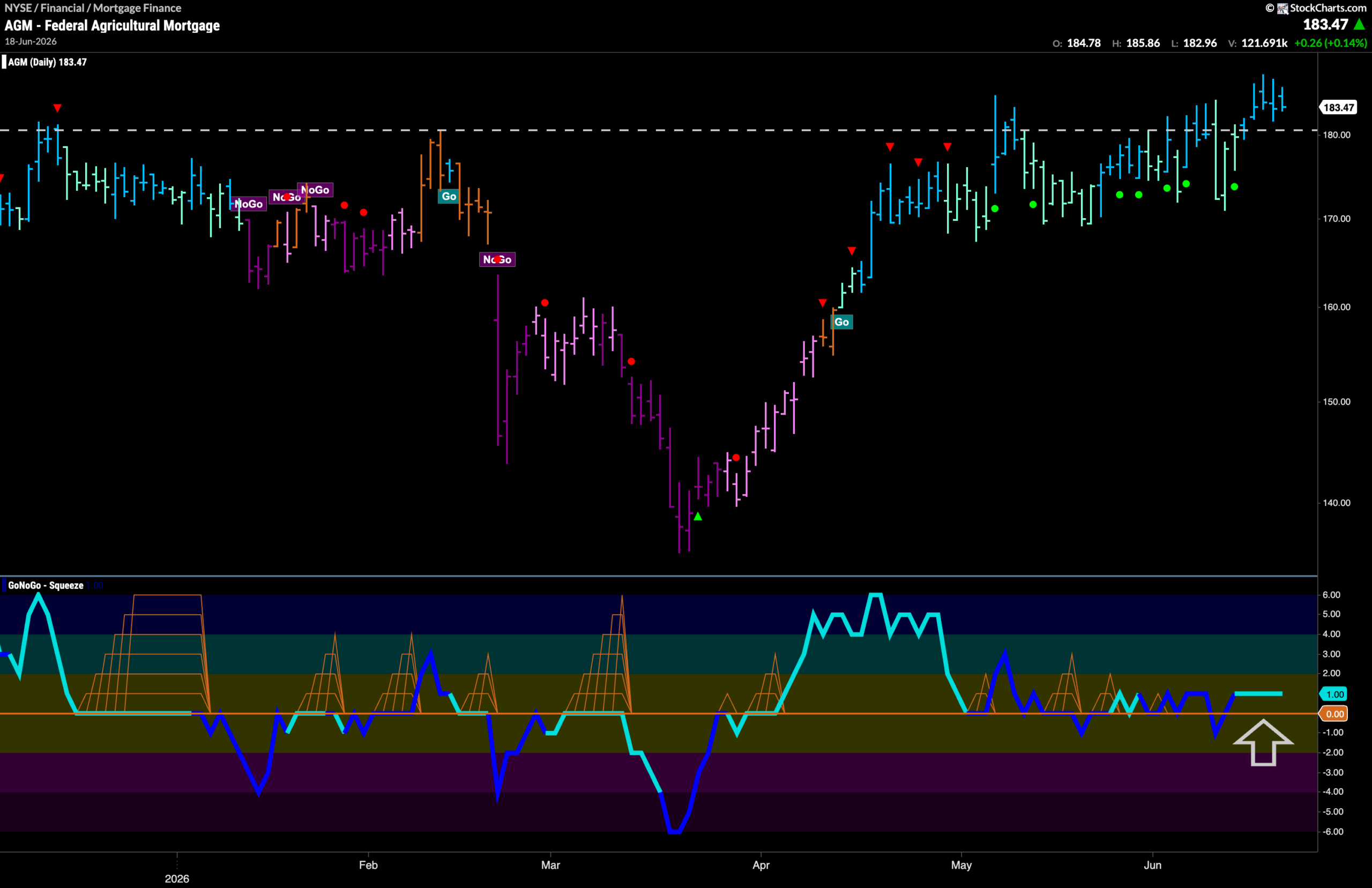Click the Go label in April
This screenshot has height=888, width=1372.
[x=841, y=322]
